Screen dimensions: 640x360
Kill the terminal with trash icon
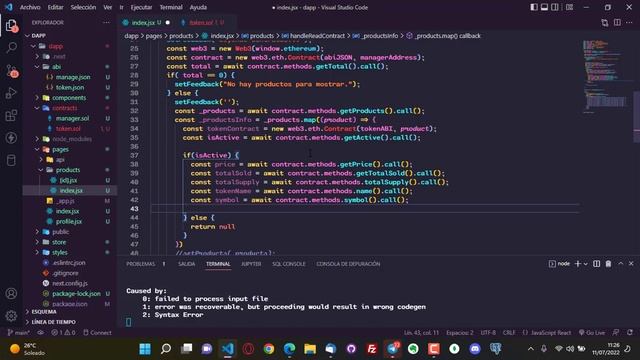(609, 264)
